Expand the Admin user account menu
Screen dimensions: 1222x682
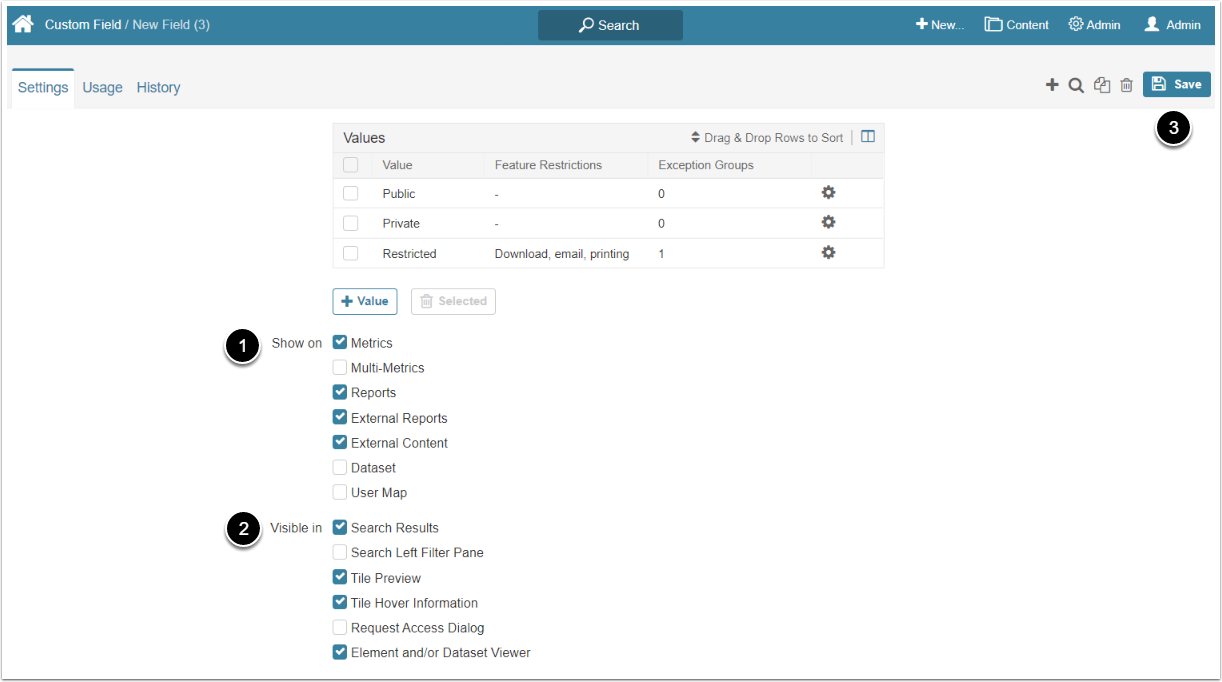tap(1172, 25)
